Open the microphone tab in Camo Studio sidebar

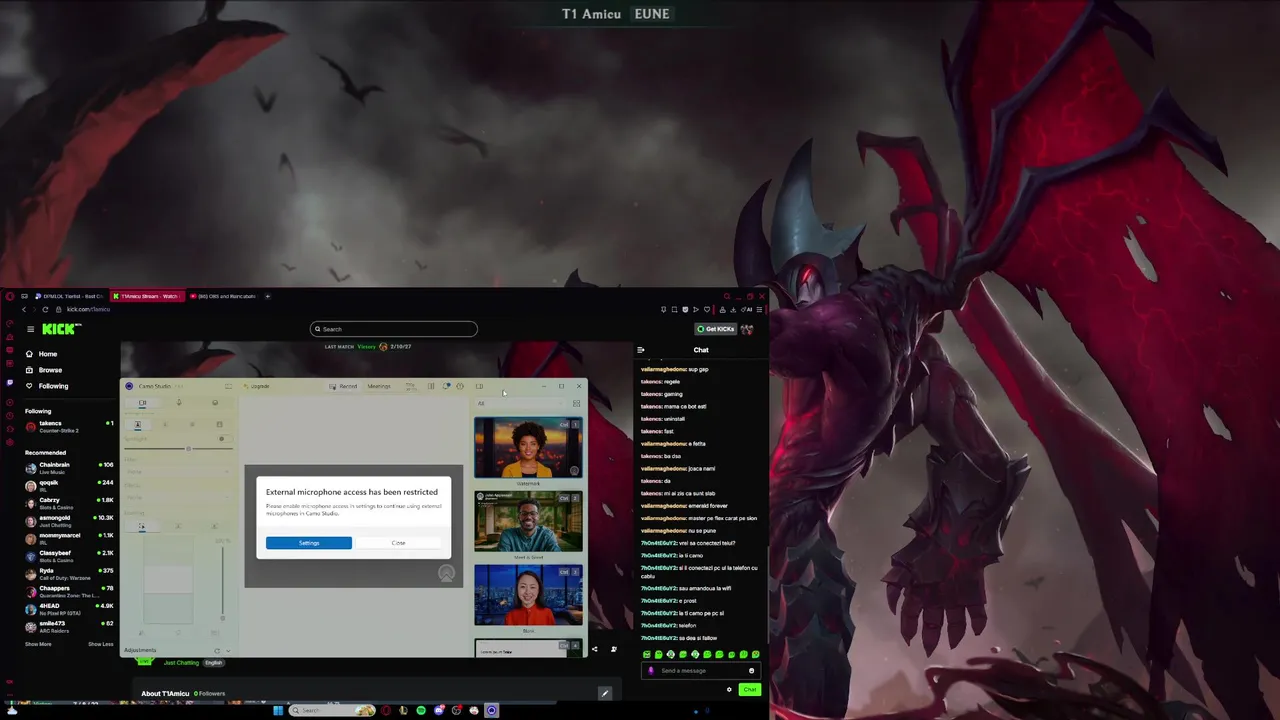tap(179, 403)
